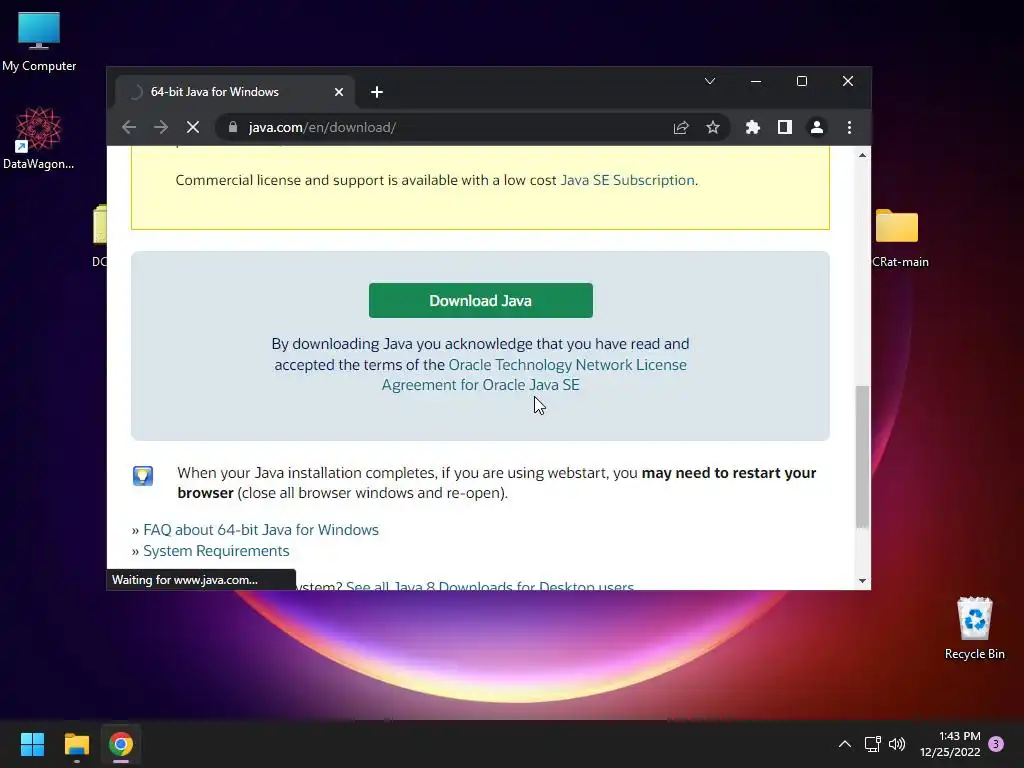Open Java SE Subscription link
Image resolution: width=1024 pixels, height=768 pixels.
(x=628, y=180)
